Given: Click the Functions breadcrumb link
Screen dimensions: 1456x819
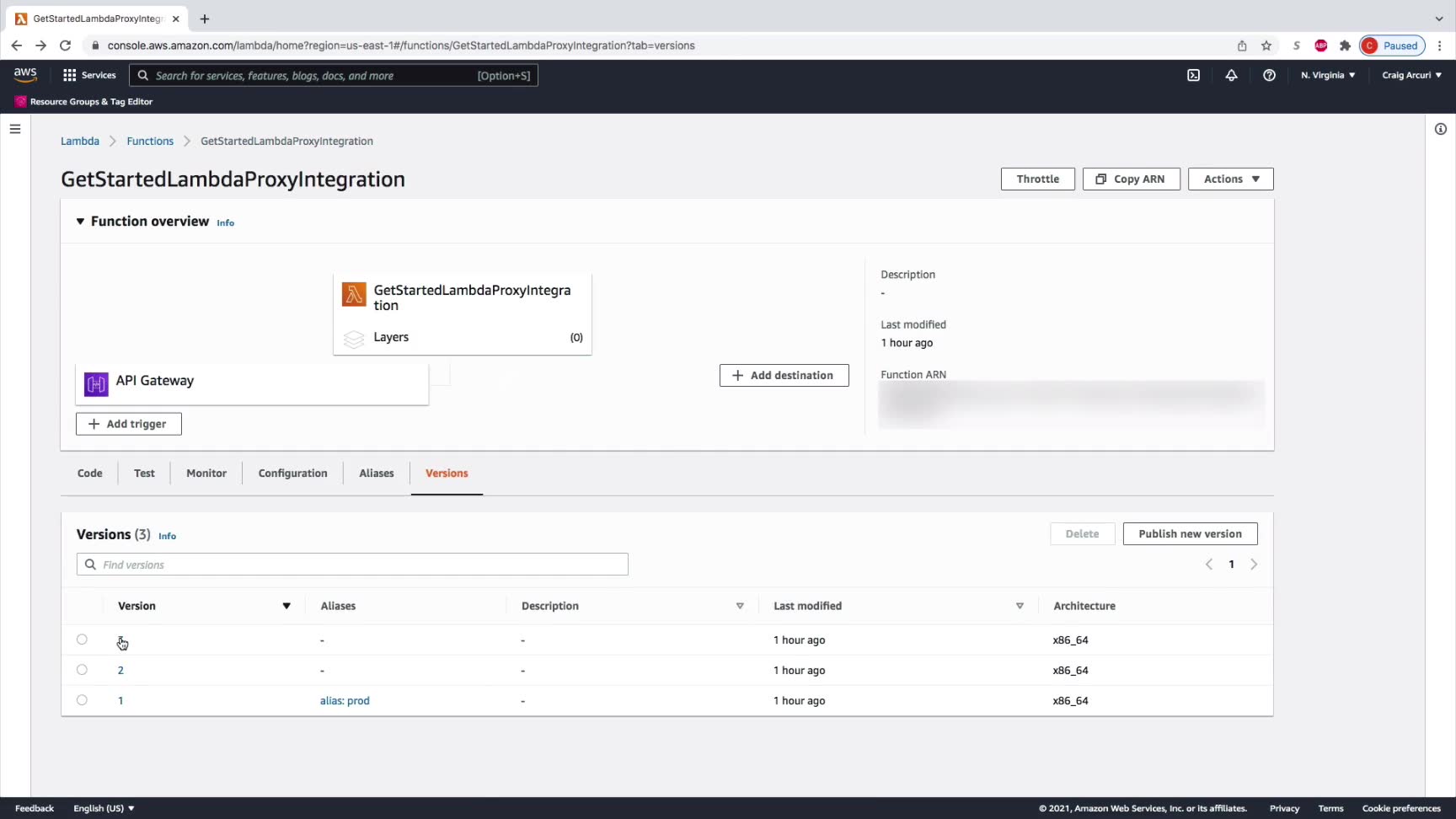Looking at the screenshot, I should [150, 141].
